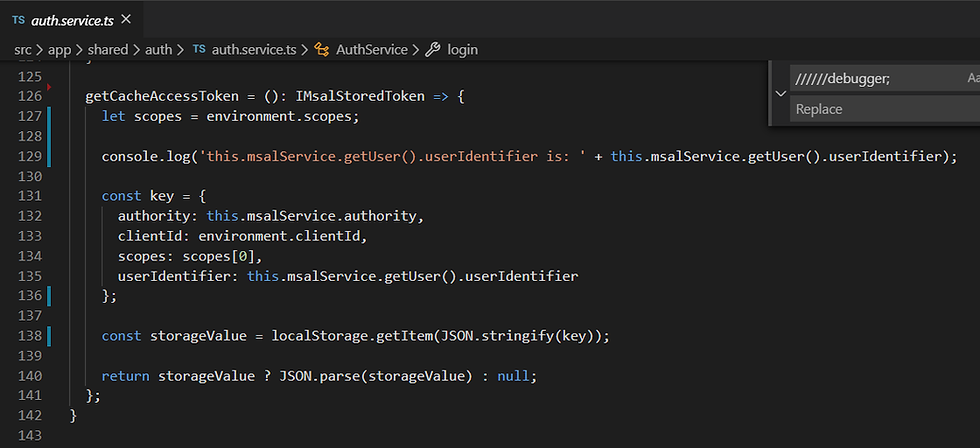
Task: Toggle Match Case in Find widget
Action: tap(973, 79)
